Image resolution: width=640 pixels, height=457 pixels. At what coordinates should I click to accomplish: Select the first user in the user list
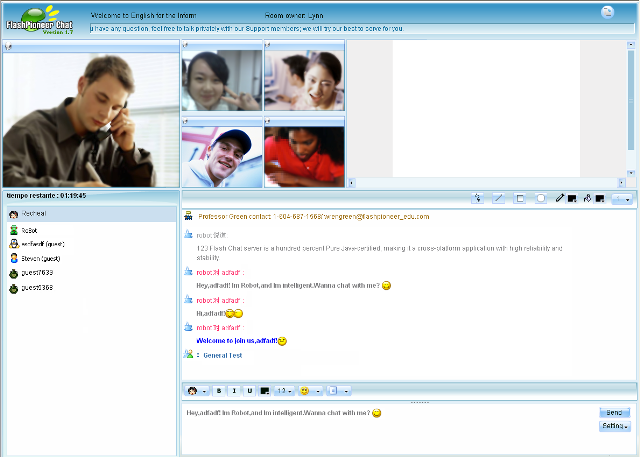coord(91,214)
